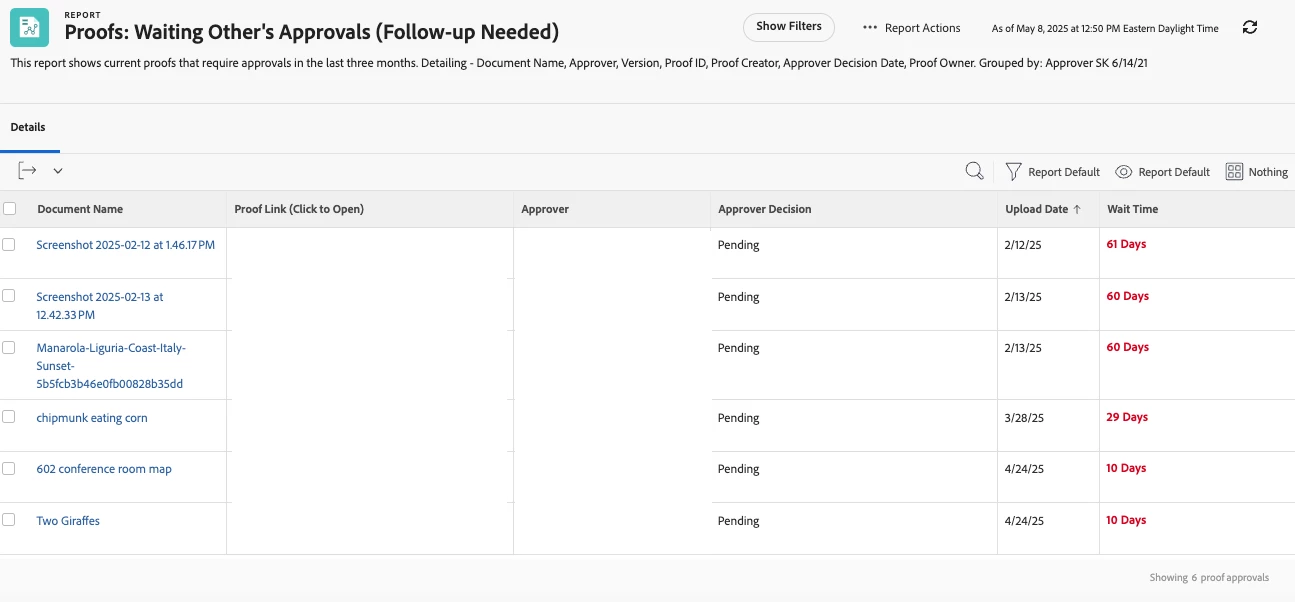Click the Document Name column header
This screenshot has height=602, width=1295.
click(x=80, y=209)
